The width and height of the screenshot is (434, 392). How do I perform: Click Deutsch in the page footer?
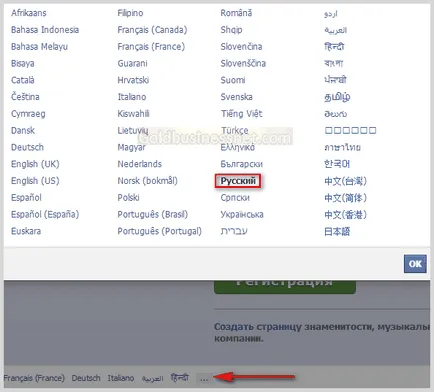point(86,378)
